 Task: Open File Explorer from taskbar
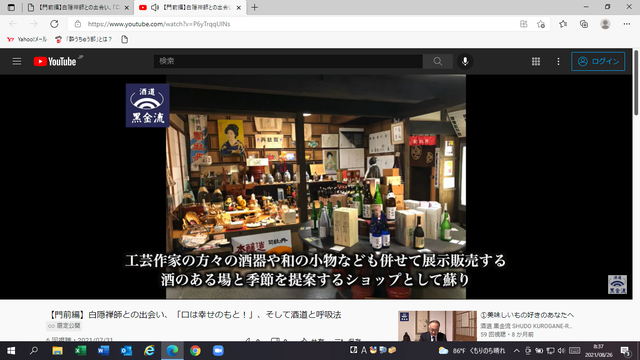(x=57, y=351)
